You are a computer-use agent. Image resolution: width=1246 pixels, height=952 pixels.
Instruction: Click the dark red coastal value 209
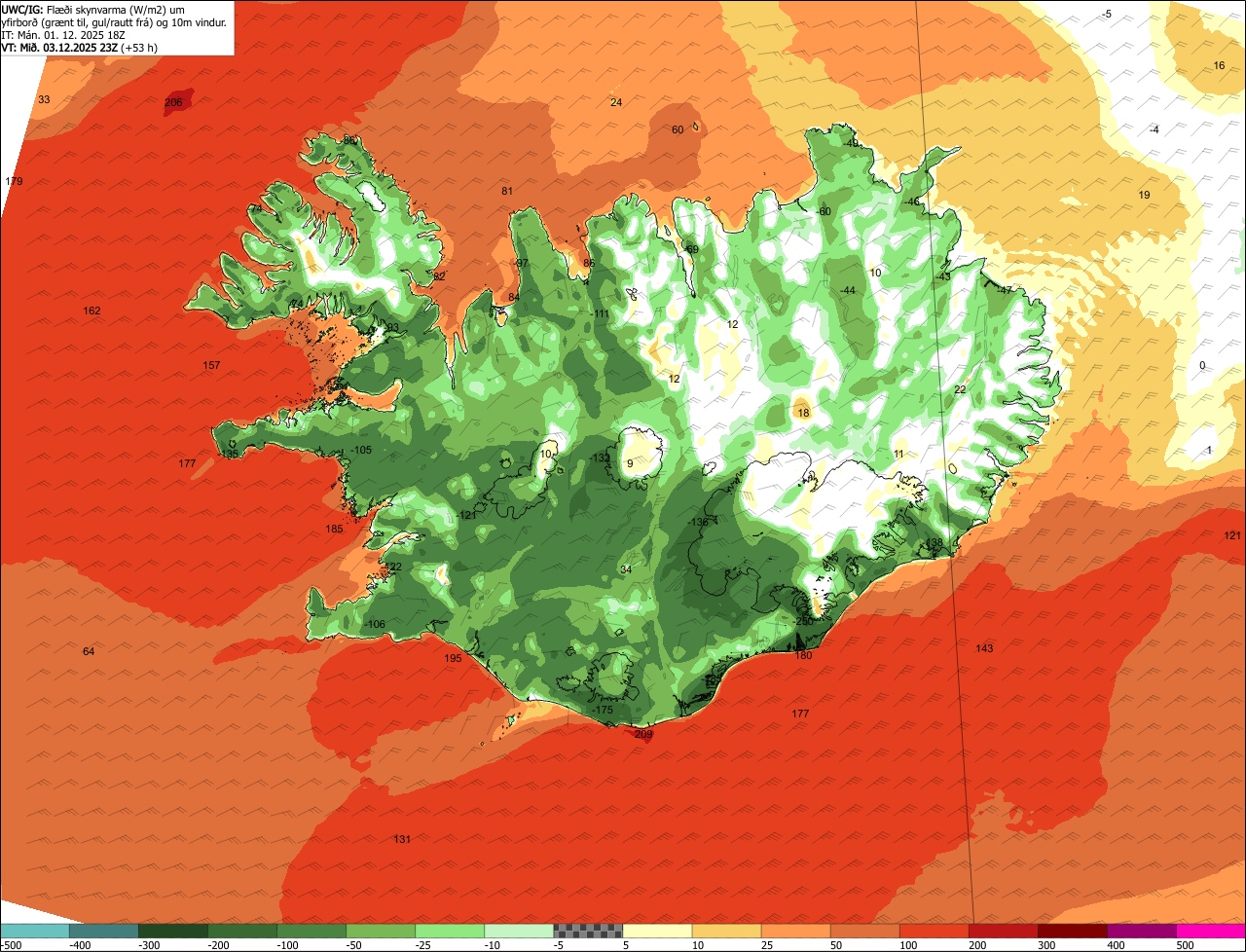[643, 734]
